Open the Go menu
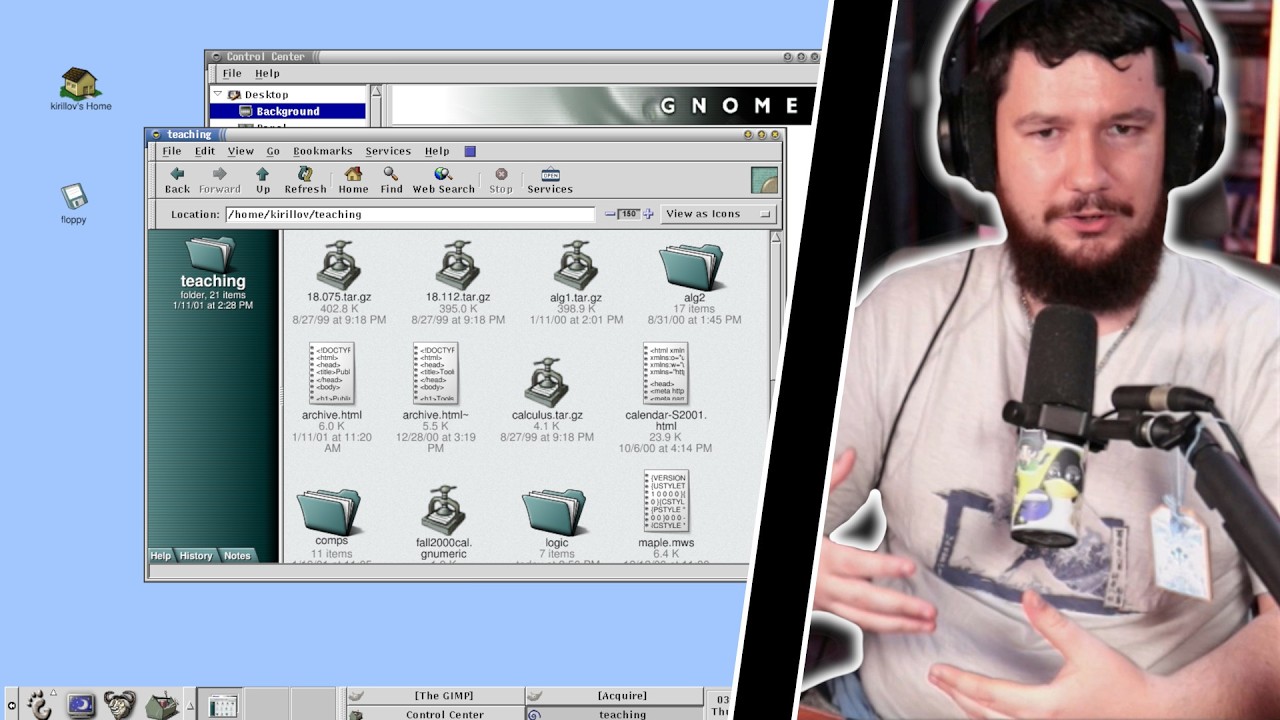 point(273,151)
